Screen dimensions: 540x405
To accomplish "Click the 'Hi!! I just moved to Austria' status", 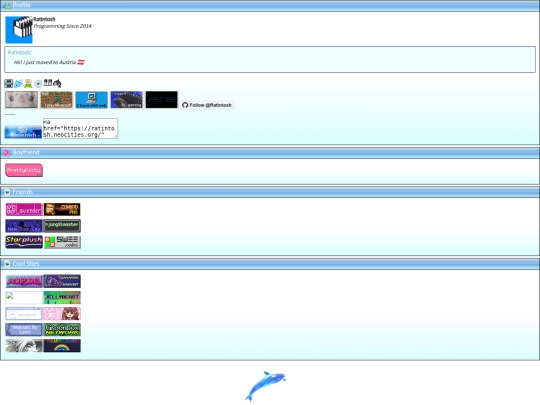I will (x=45, y=62).
